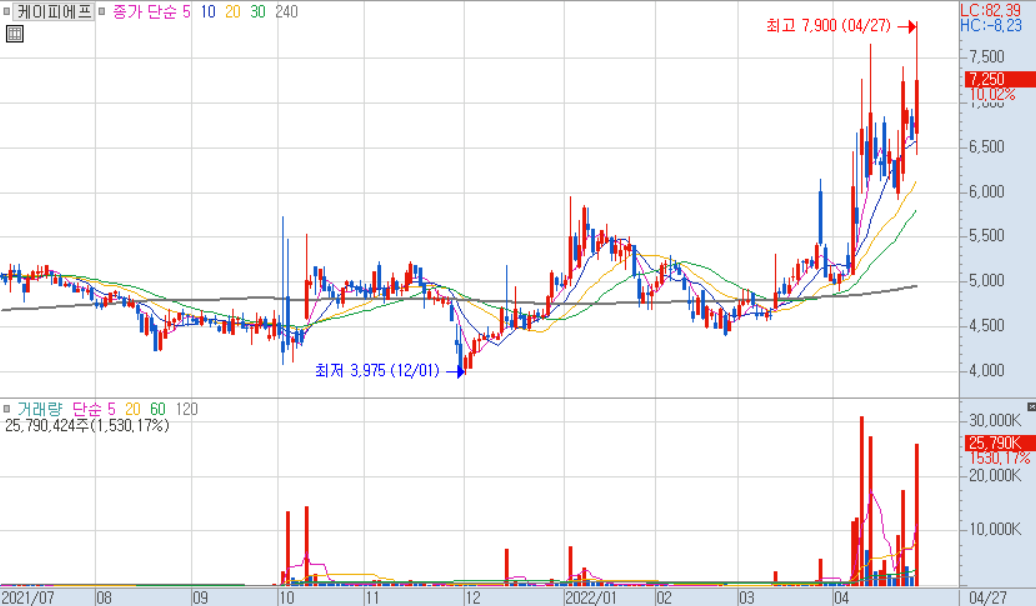Open the data table grid icon
The height and width of the screenshot is (606, 1036).
pos(15,34)
